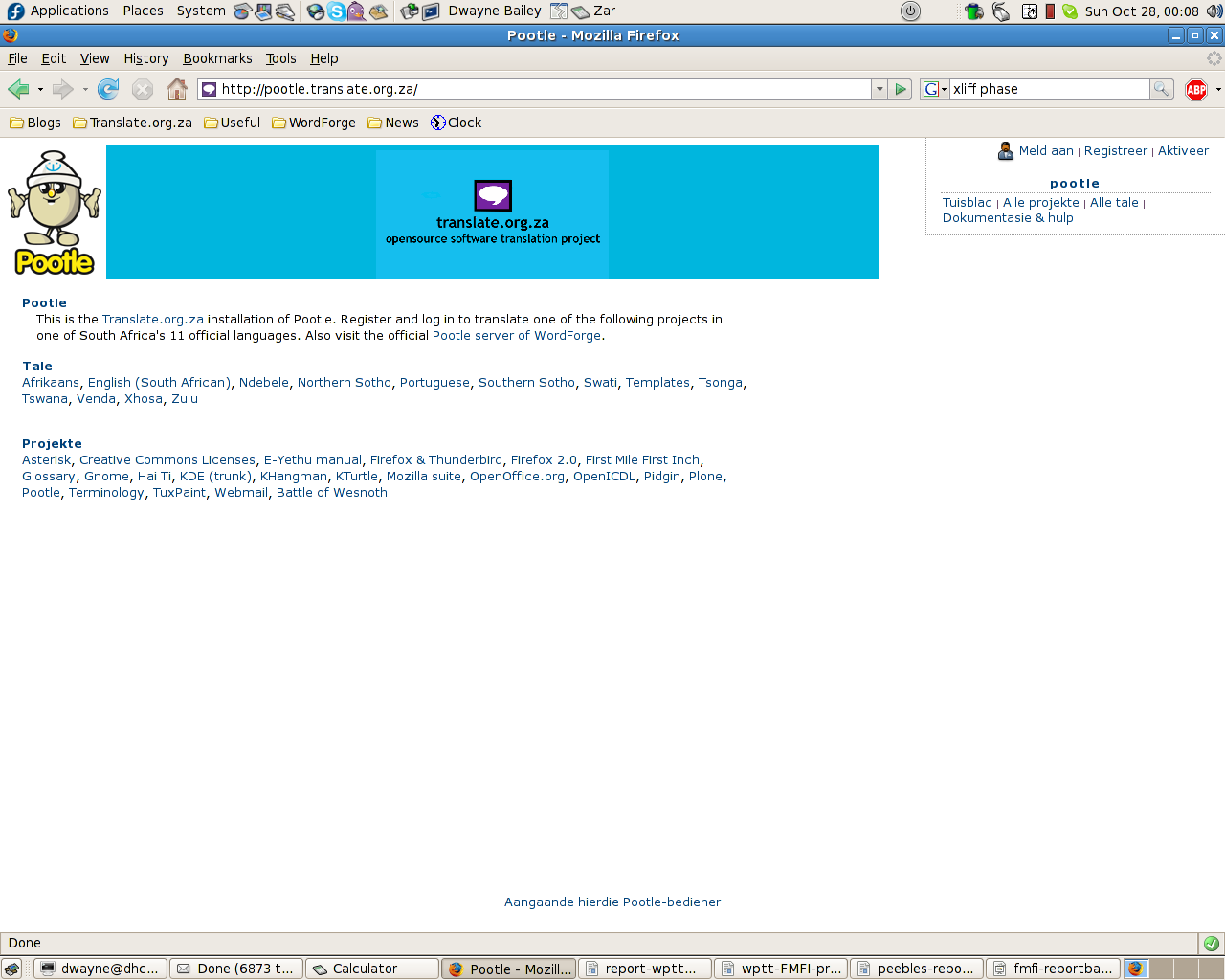Click the calculator launcher icon next to Zar

click(x=580, y=11)
